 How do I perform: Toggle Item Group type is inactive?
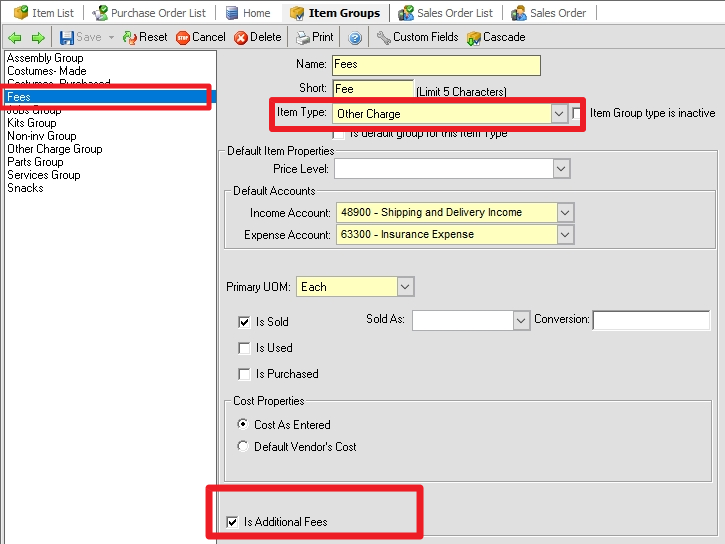[576, 113]
